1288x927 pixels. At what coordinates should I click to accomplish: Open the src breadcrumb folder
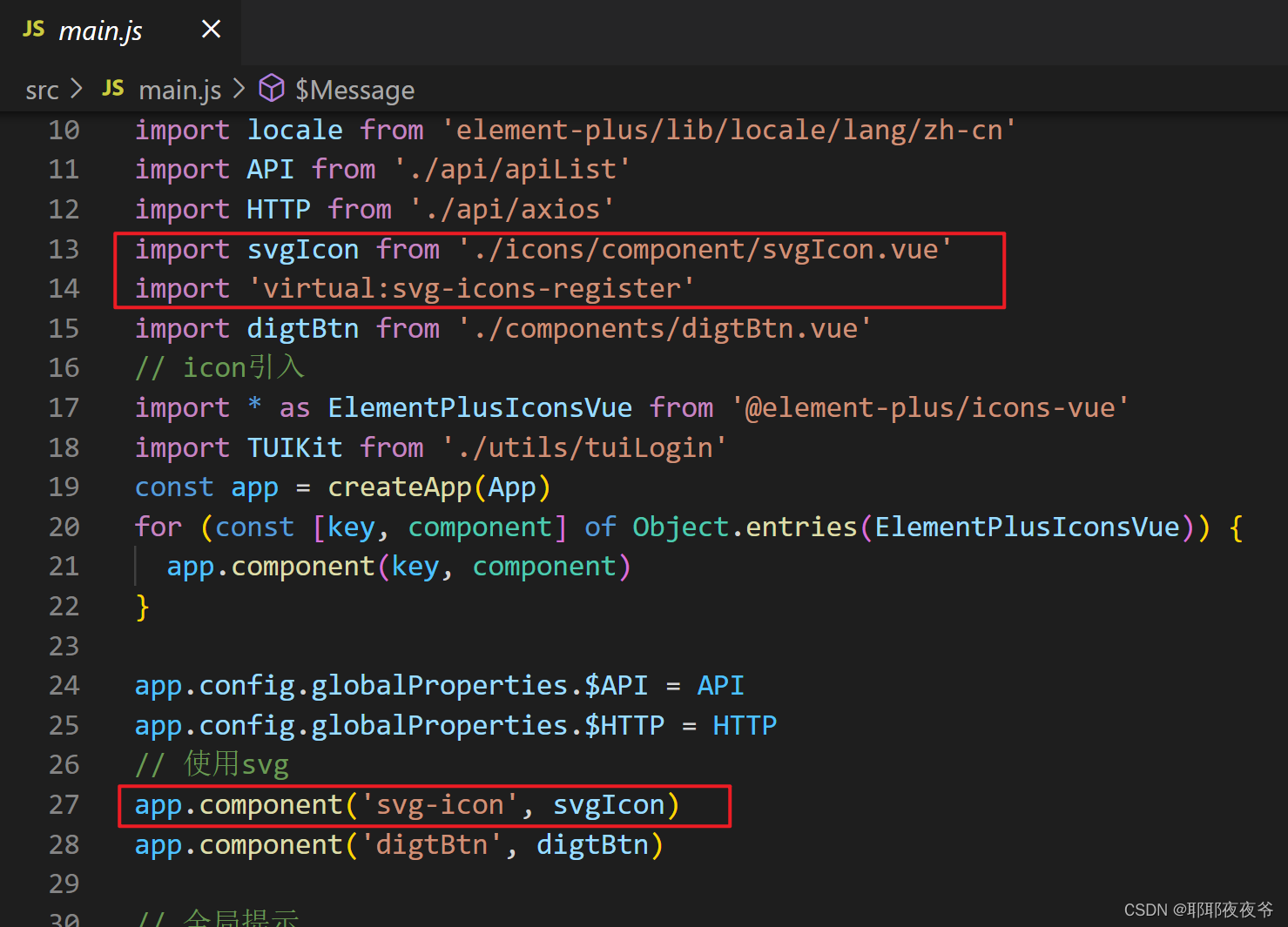point(42,90)
